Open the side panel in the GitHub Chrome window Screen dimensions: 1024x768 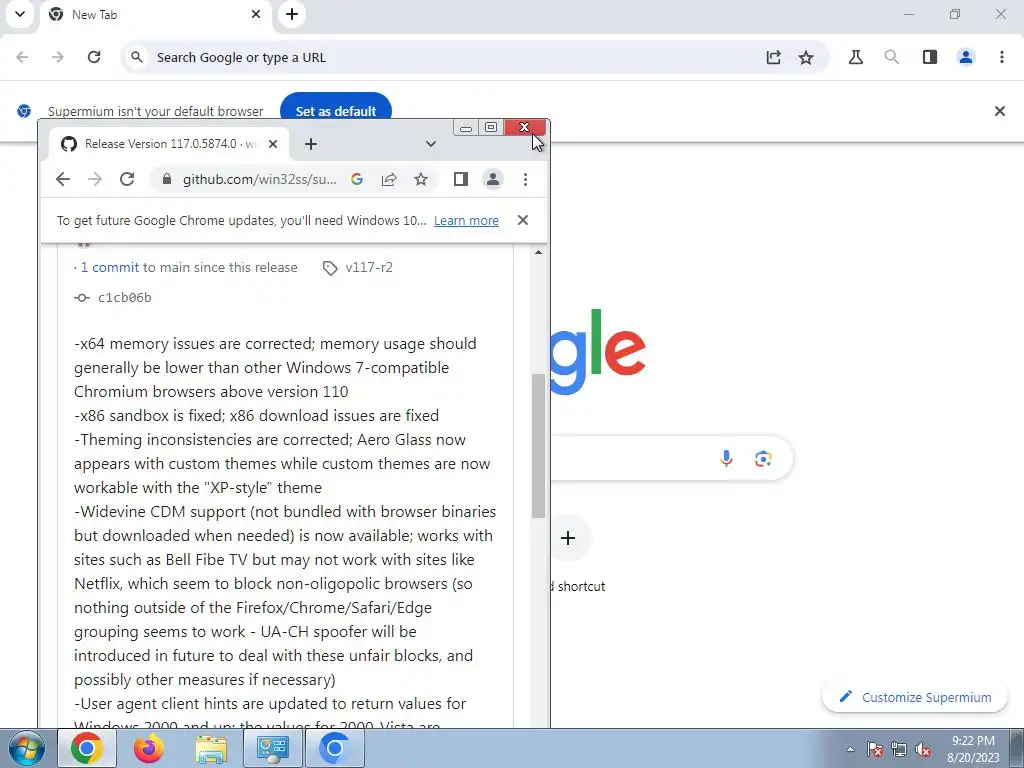pos(460,179)
